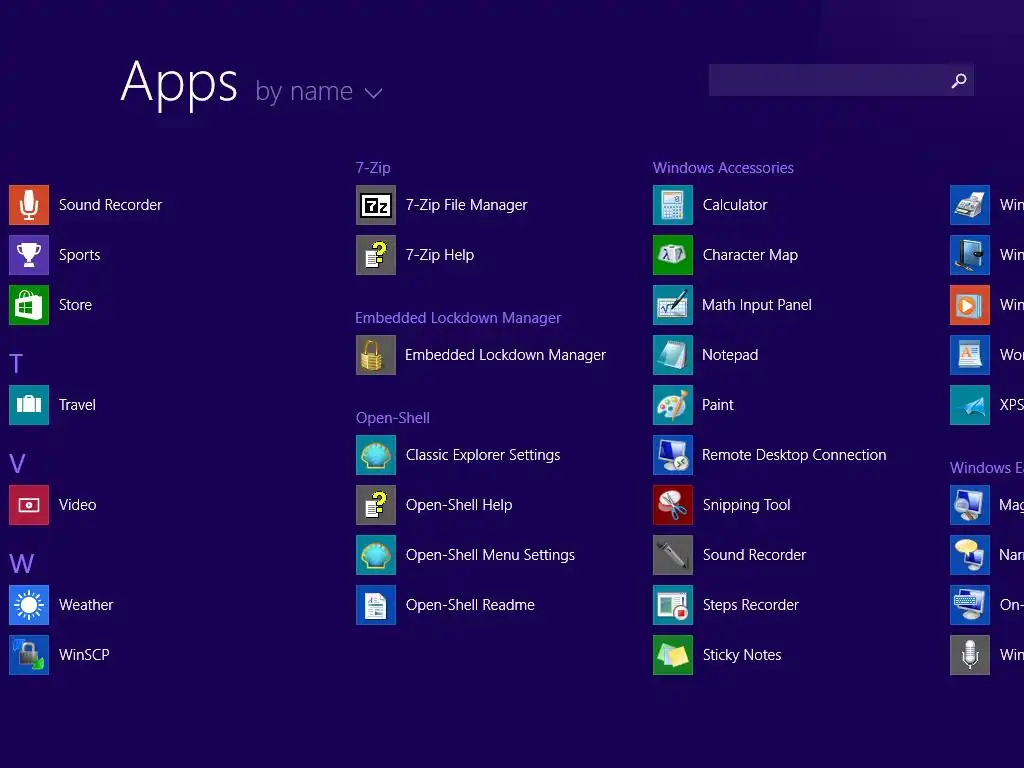Open Remote Desktop Connection icon
The width and height of the screenshot is (1024, 768).
tap(673, 455)
